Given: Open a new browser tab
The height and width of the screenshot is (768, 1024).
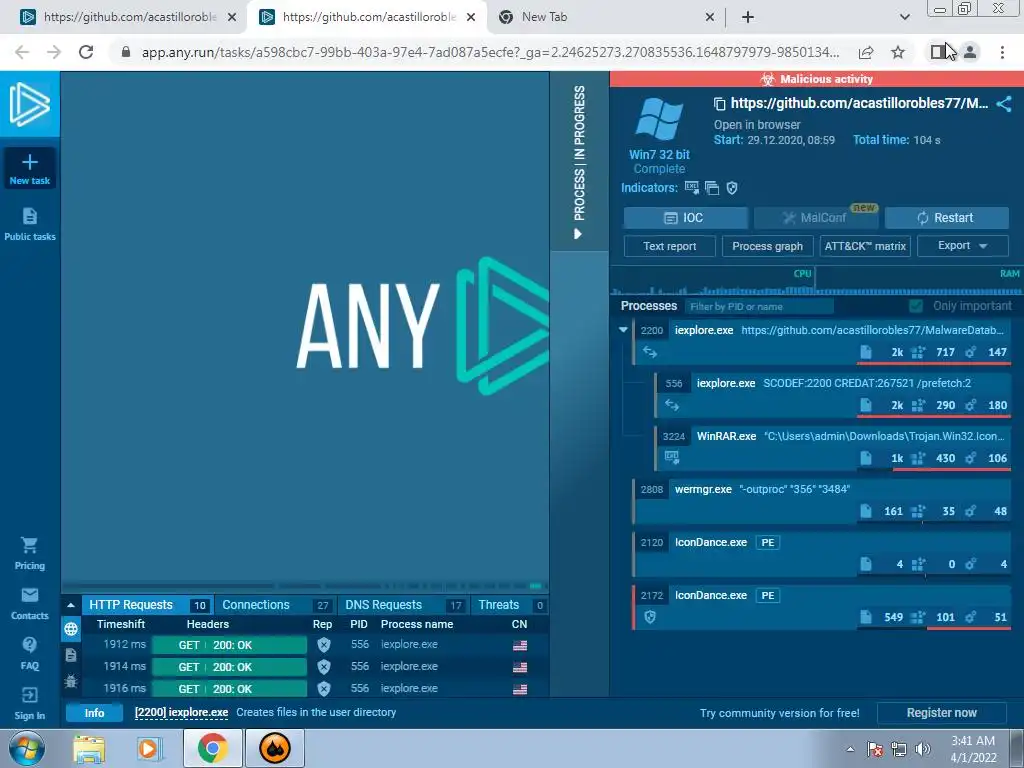Looking at the screenshot, I should tap(748, 17).
